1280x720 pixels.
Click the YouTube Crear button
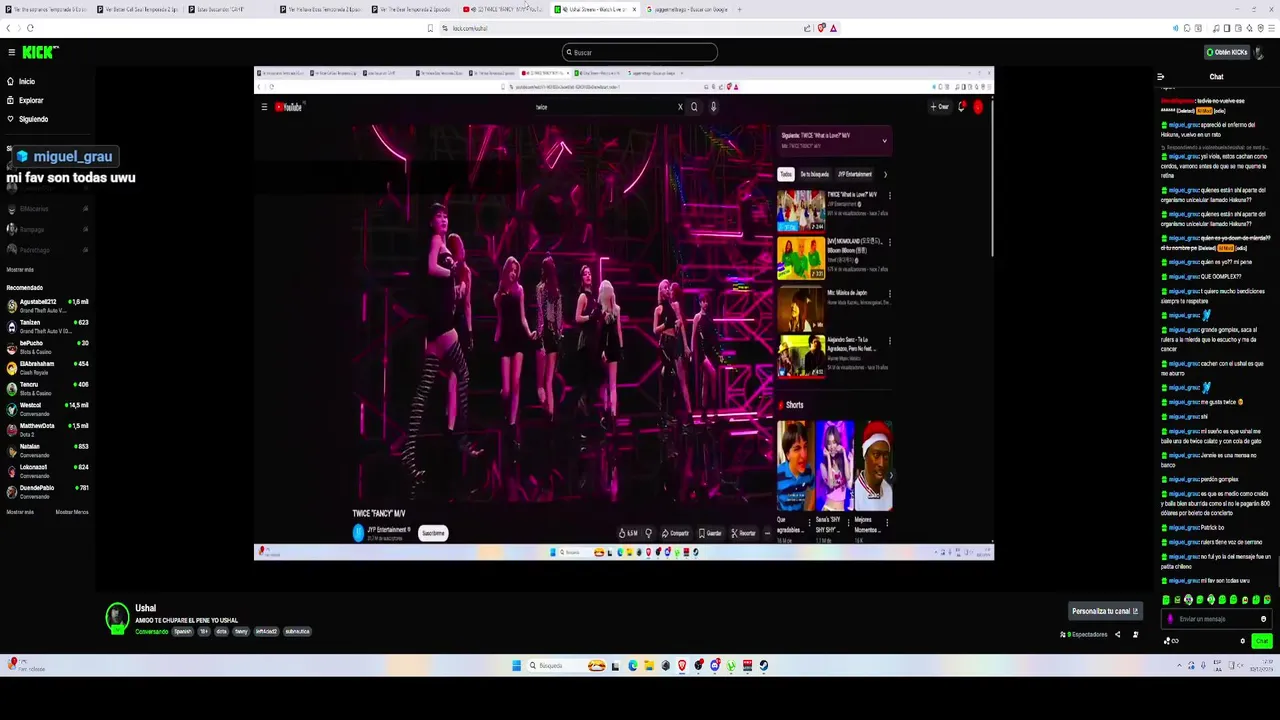pos(940,107)
